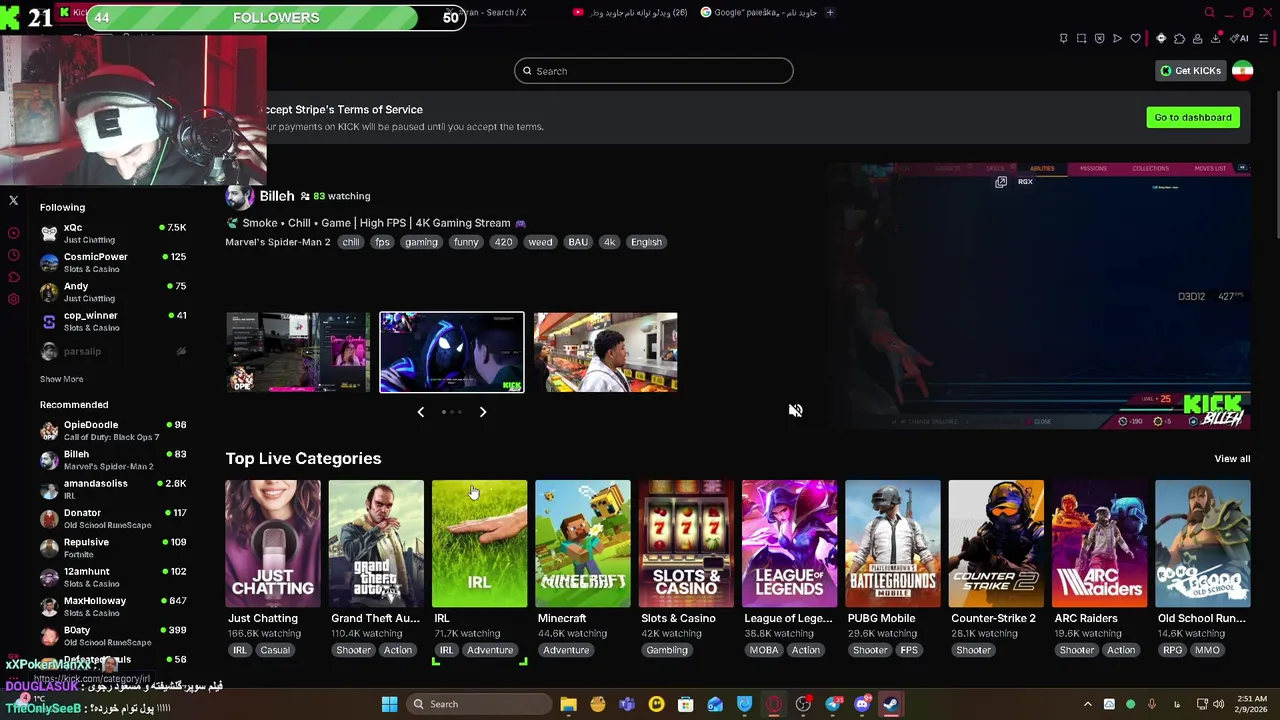Screen dimensions: 1280x720
Task: Click the 'chill' stream tag
Action: coord(350,242)
